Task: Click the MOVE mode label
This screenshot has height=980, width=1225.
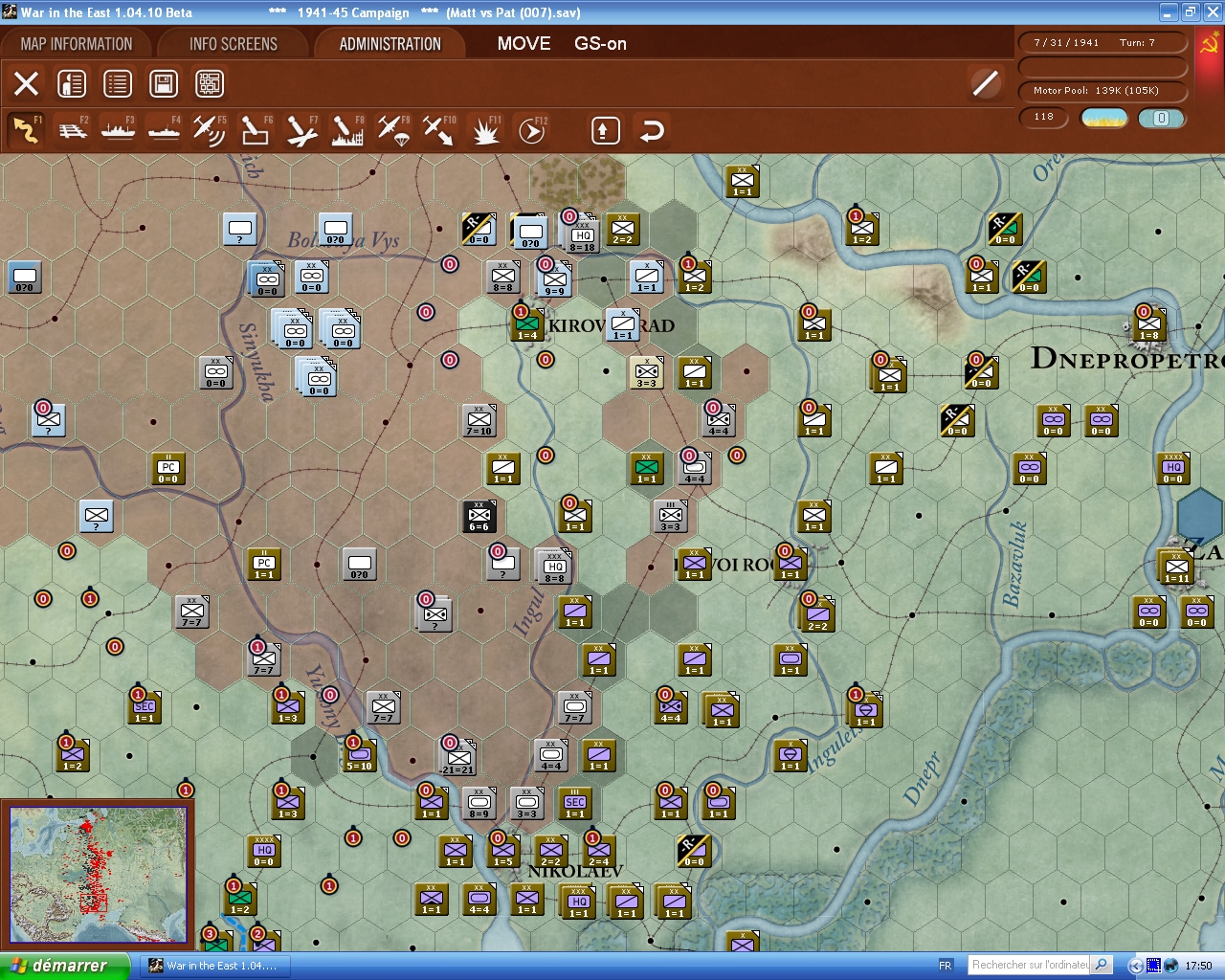Action: click(x=523, y=44)
